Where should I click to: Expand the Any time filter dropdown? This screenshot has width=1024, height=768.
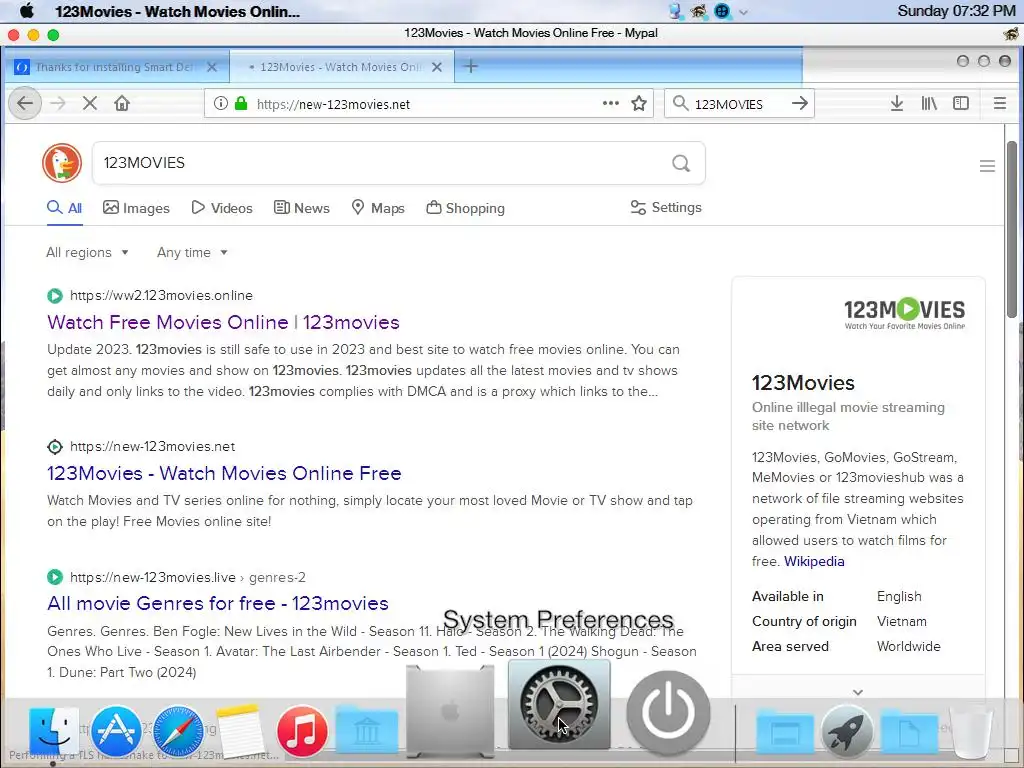pyautogui.click(x=192, y=253)
